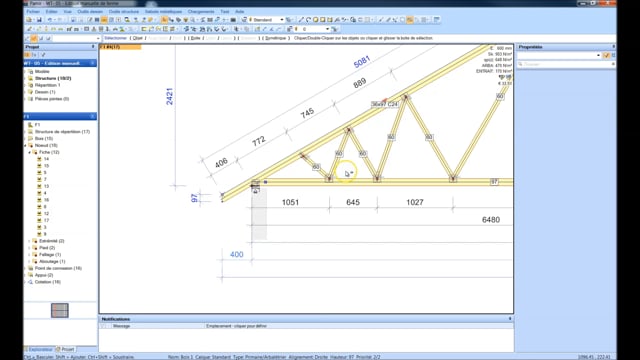Pin the Projet panel using its pushpin

[93, 47]
